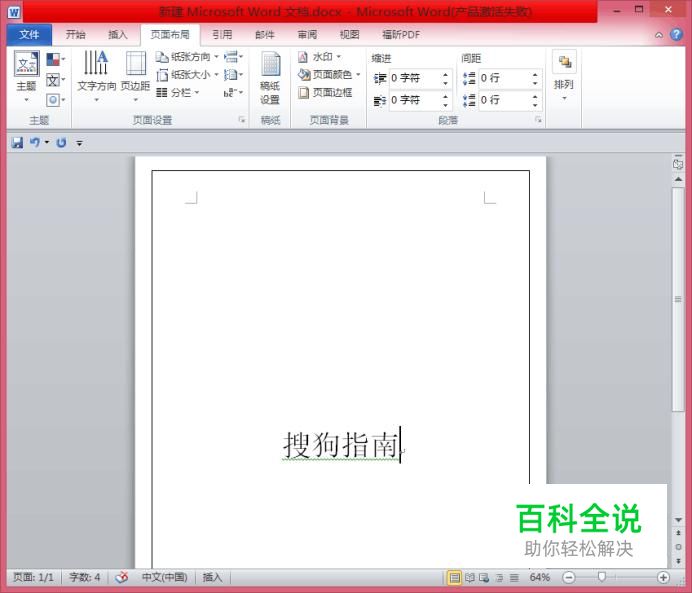Open the Columns (分栏) dropdown
The width and height of the screenshot is (692, 593).
(x=178, y=93)
